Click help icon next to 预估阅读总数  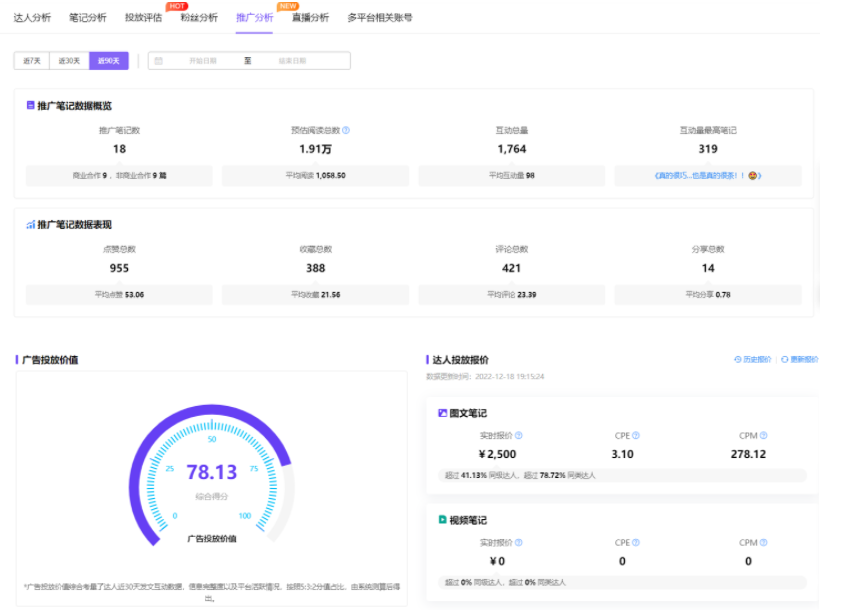pos(346,130)
